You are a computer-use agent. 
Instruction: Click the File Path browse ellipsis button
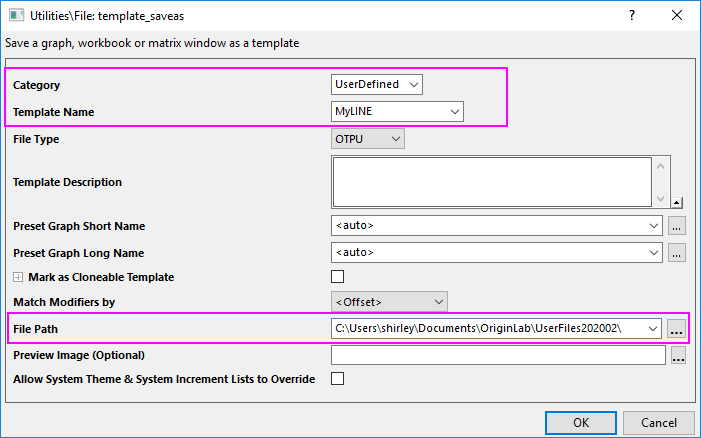677,328
